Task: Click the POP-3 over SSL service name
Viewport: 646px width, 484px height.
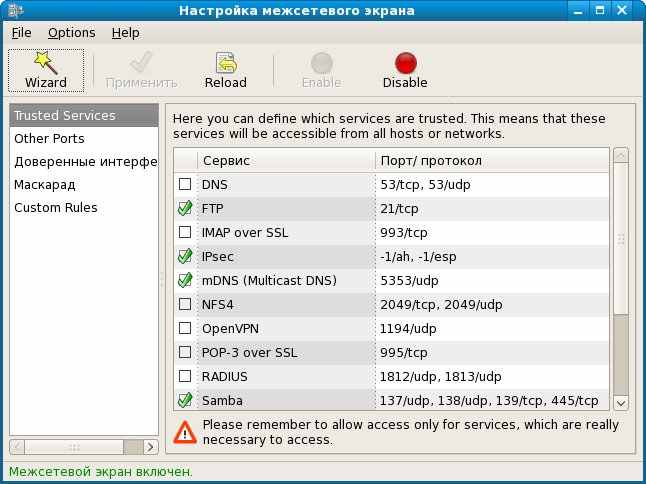Action: click(249, 353)
